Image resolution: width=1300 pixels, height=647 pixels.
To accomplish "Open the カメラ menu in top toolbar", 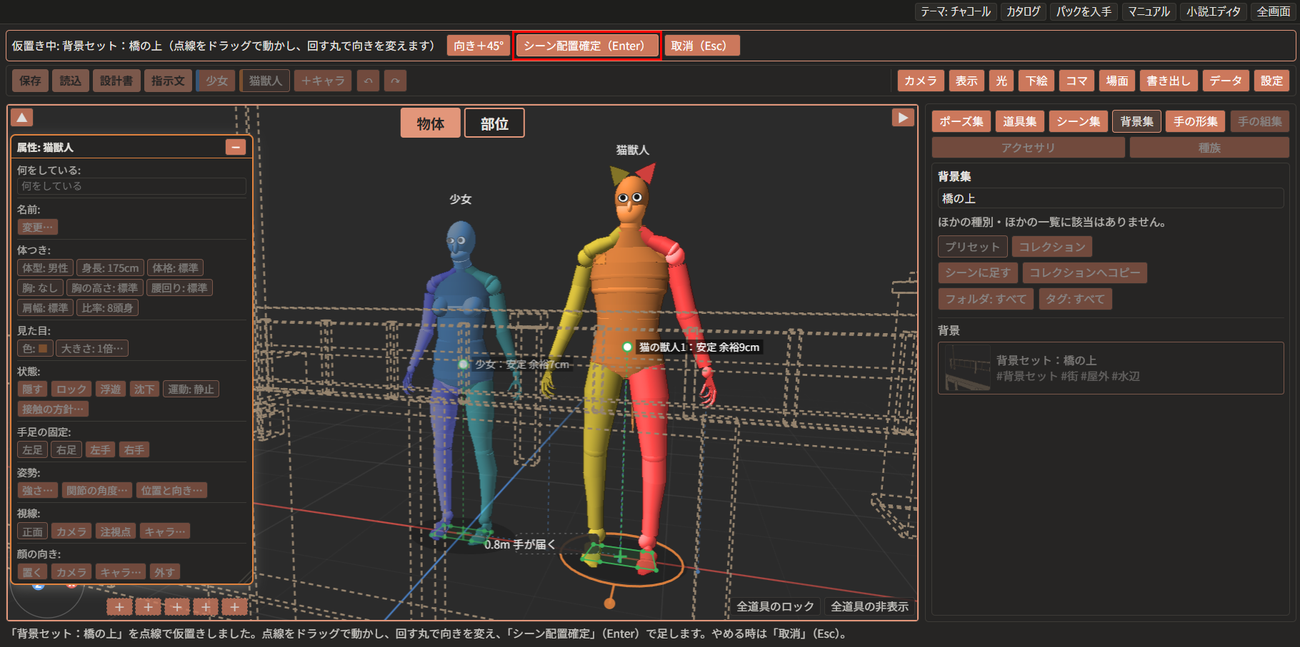I will [921, 81].
